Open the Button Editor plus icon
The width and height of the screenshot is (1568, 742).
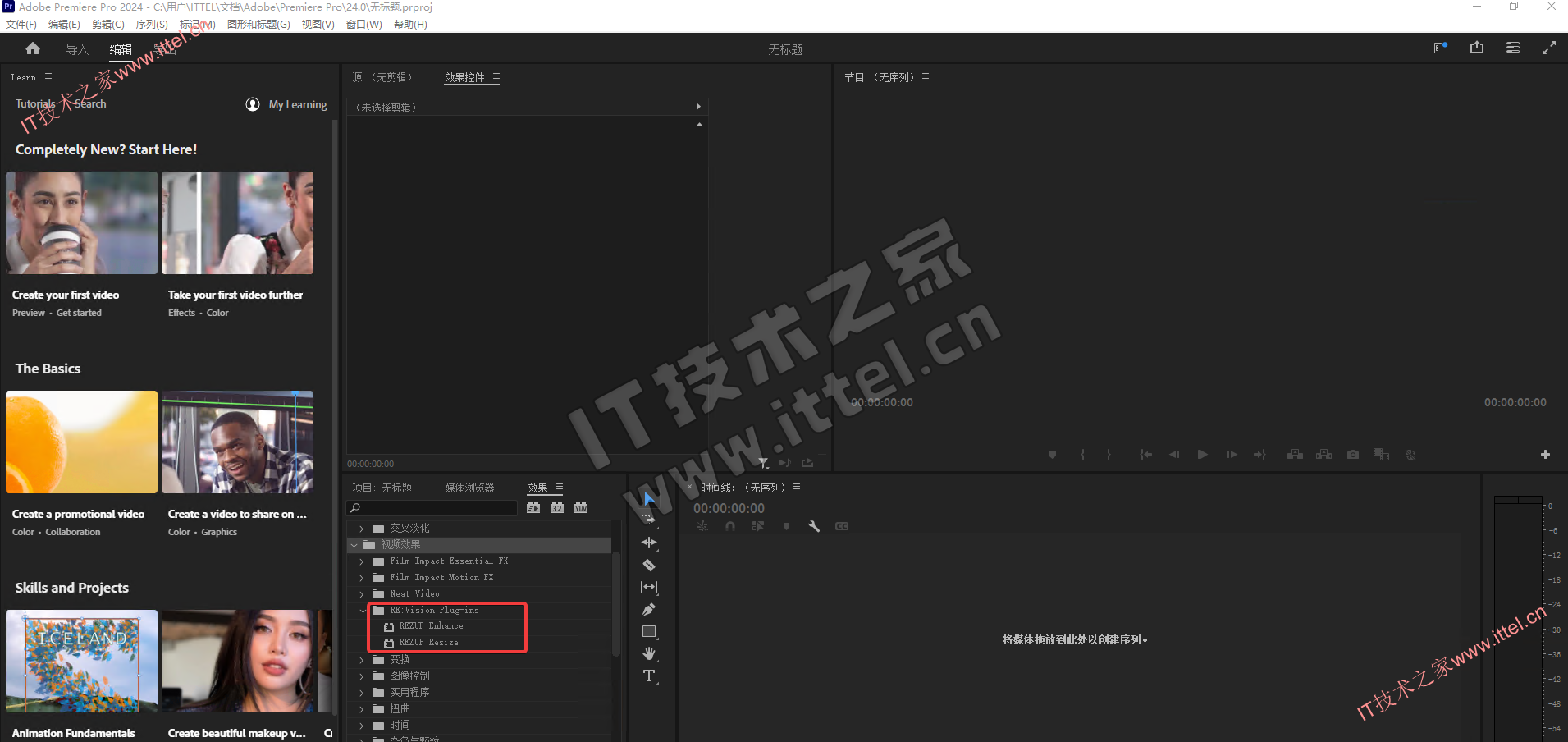(x=1545, y=455)
